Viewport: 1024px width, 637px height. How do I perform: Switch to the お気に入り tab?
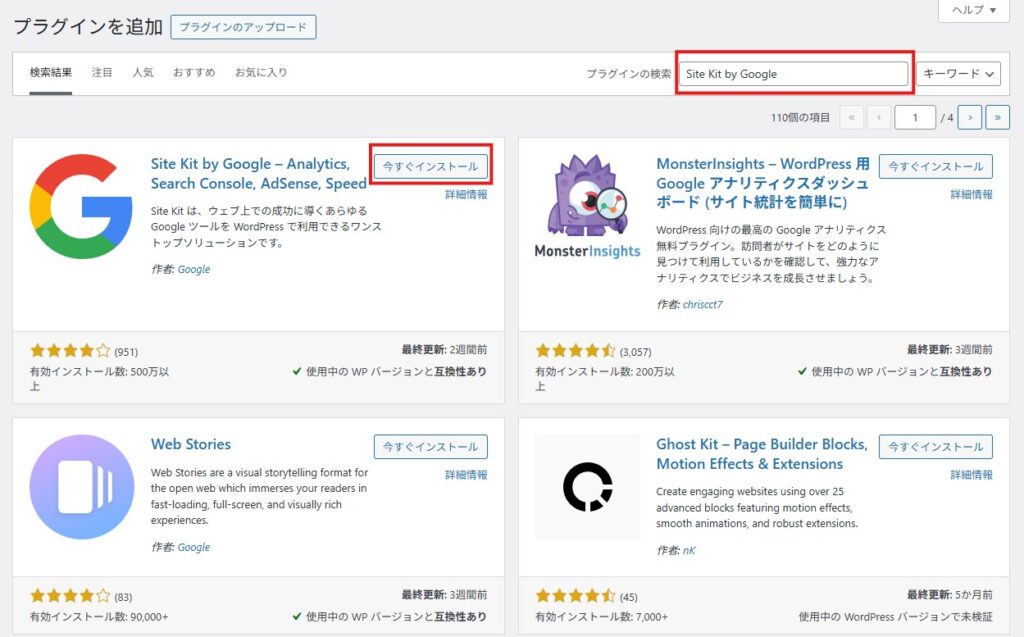[x=261, y=73]
